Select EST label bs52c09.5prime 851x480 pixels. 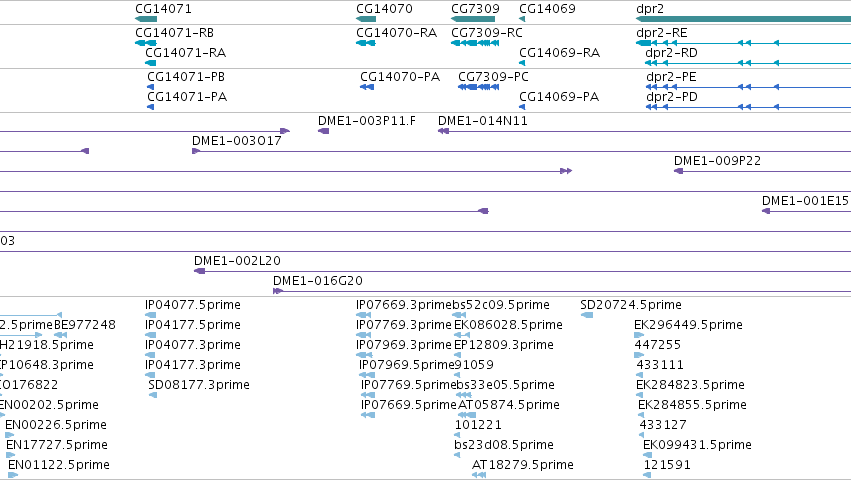click(x=501, y=305)
